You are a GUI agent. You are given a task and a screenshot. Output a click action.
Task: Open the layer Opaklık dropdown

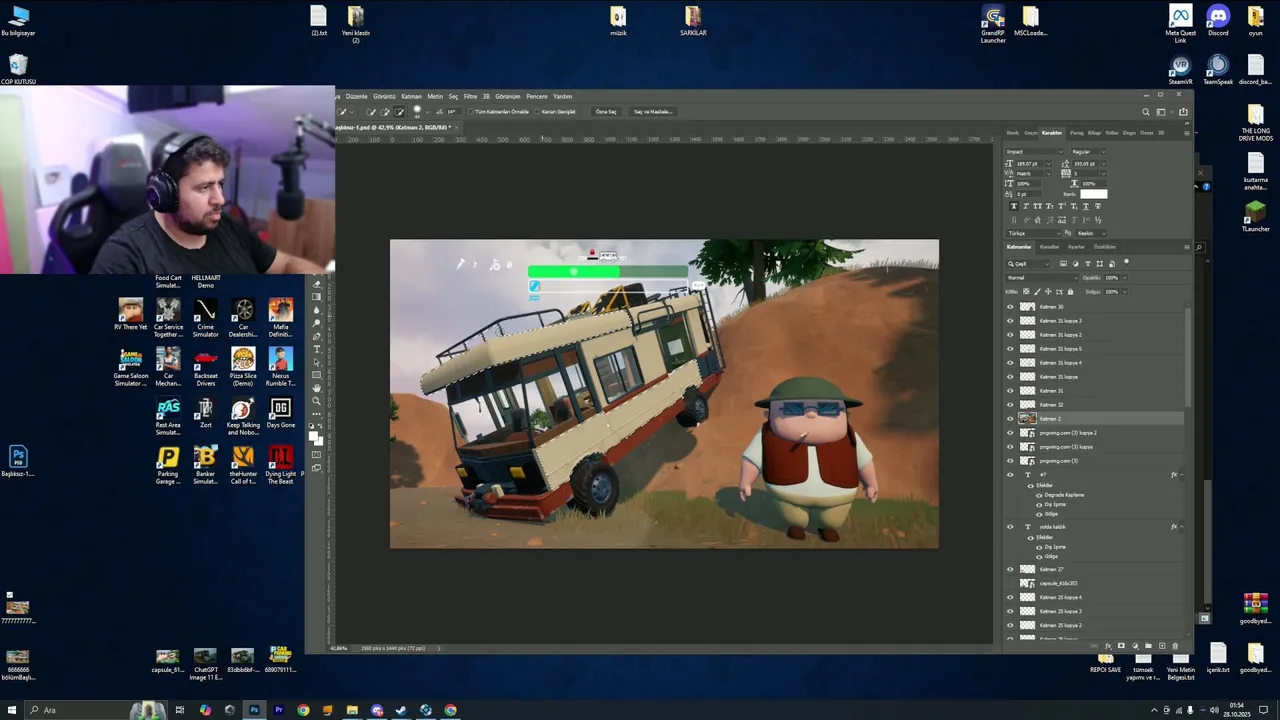pyautogui.click(x=1124, y=278)
